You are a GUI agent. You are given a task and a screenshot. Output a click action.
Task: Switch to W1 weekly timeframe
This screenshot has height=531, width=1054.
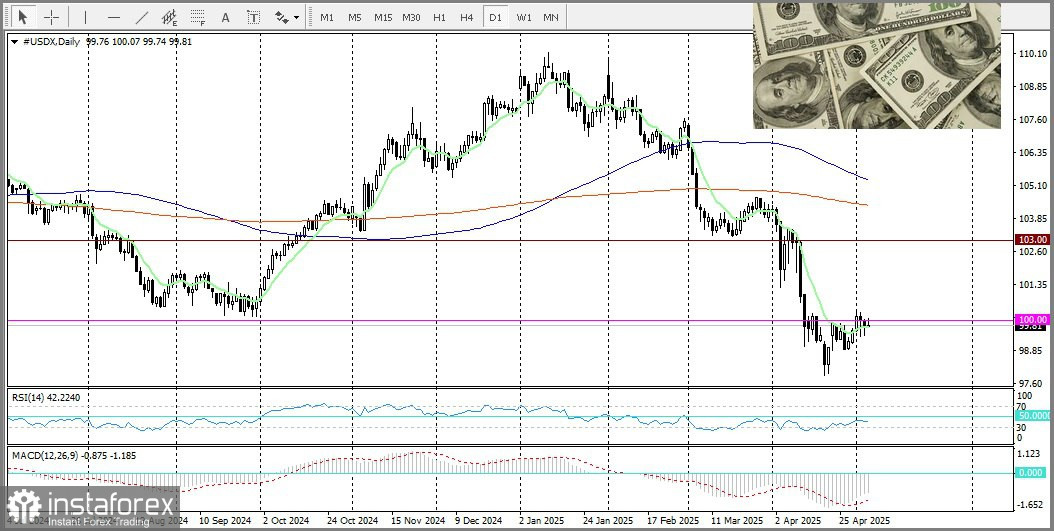[524, 17]
